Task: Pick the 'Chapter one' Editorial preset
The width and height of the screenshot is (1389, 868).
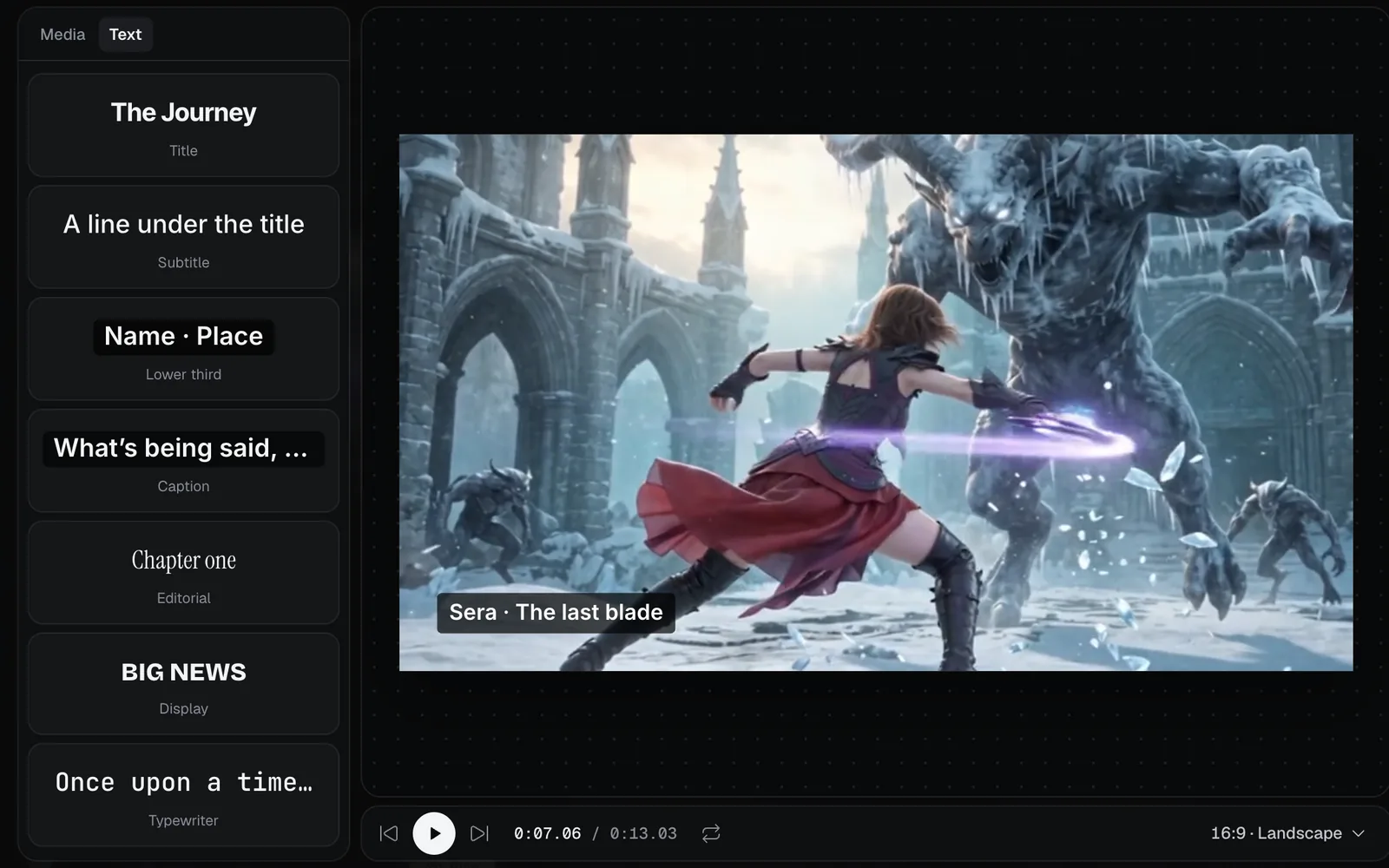Action: pos(183,573)
